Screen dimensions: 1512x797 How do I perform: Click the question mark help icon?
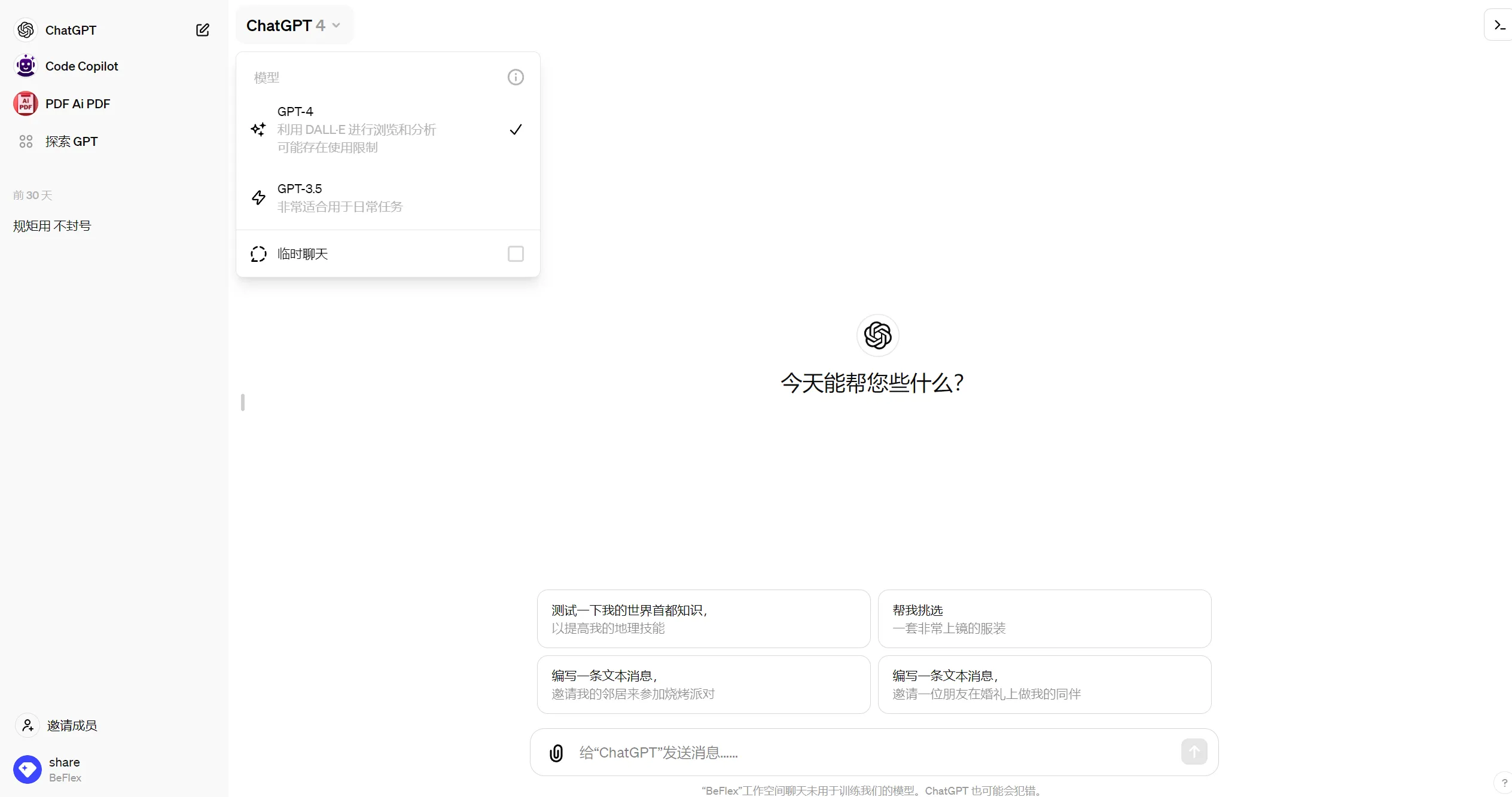pos(1504,783)
